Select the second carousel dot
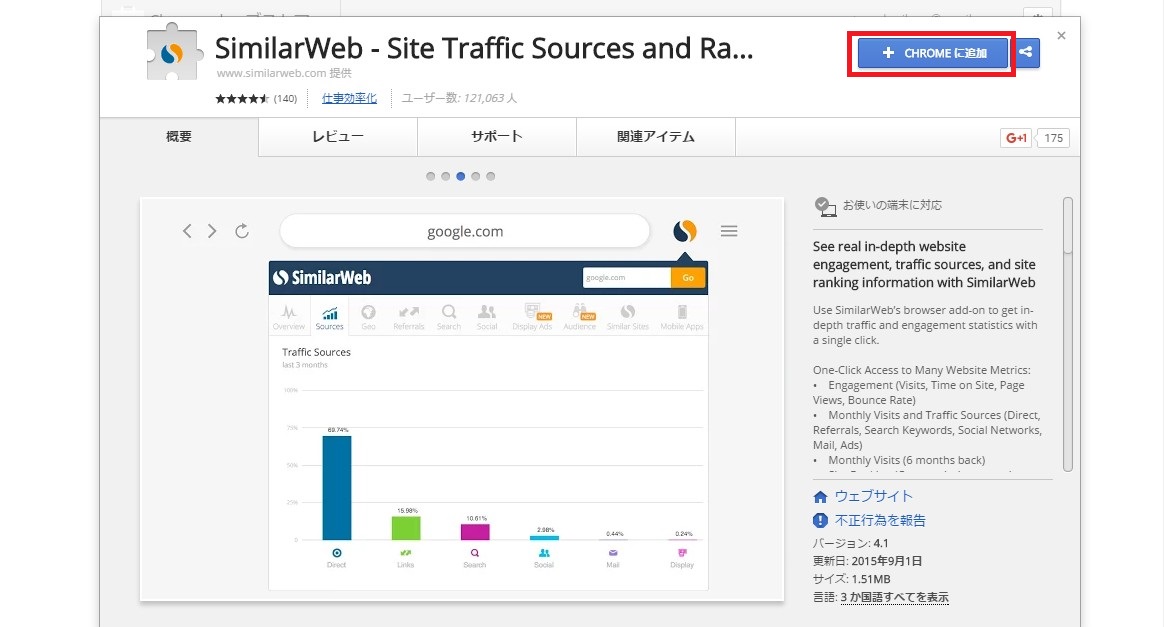 pyautogui.click(x=445, y=177)
